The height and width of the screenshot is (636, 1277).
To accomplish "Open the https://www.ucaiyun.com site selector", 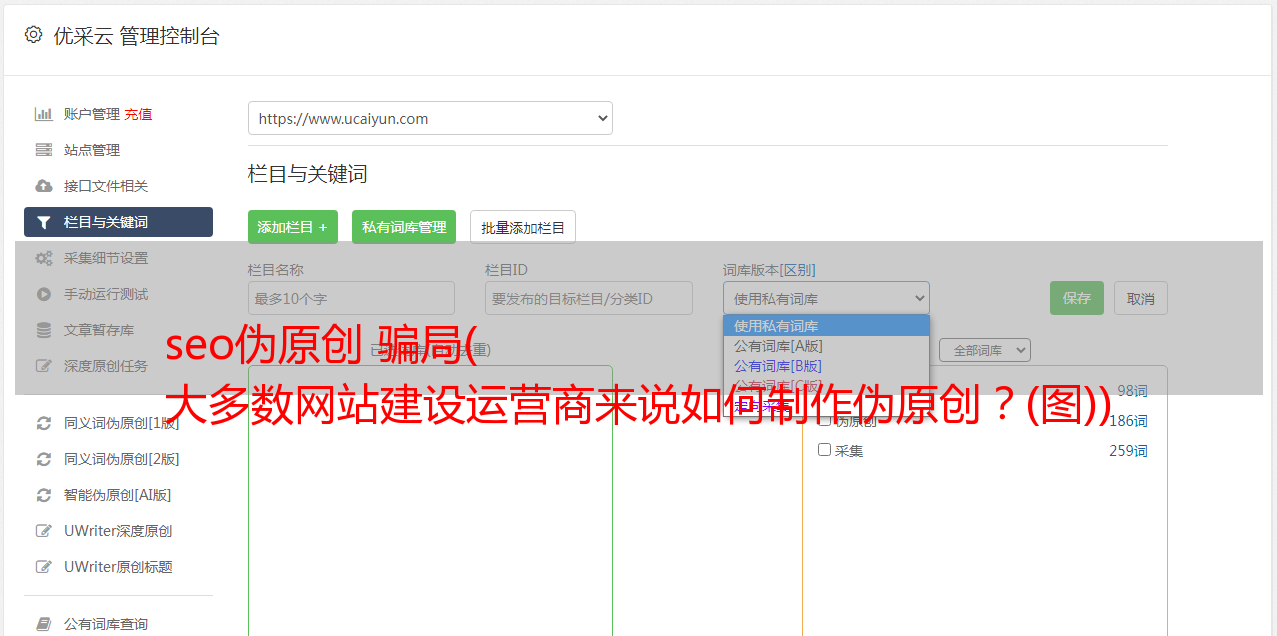I will click(x=430, y=118).
